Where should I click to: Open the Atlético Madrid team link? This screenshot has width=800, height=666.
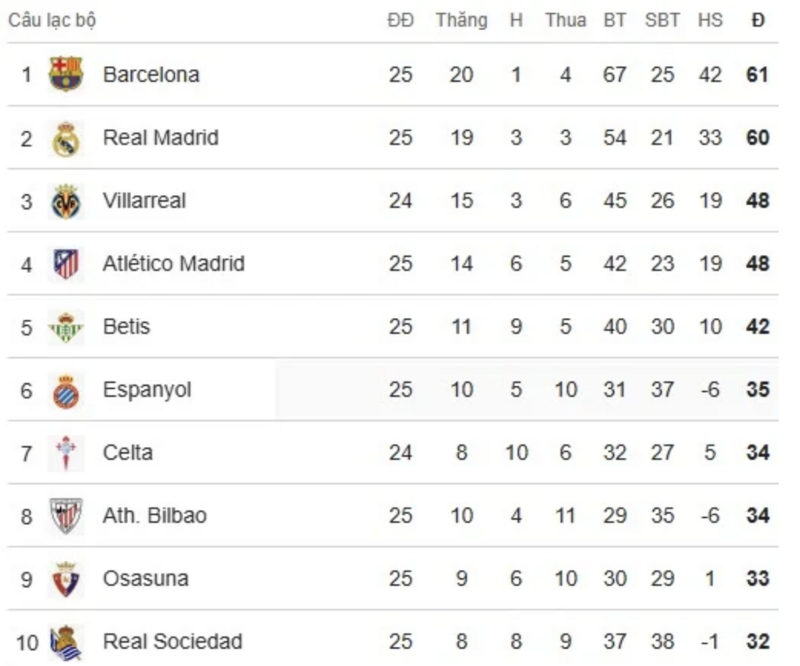pos(173,263)
